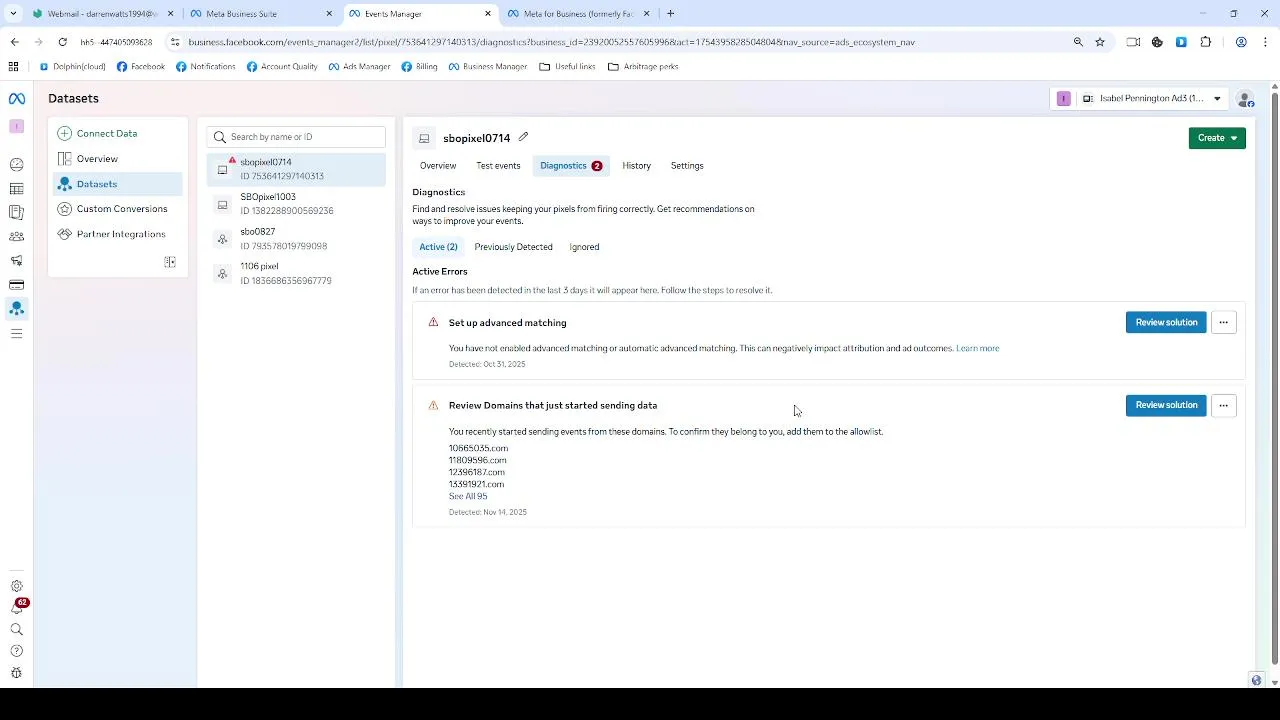Screen dimensions: 1280x720
Task: Open the Help question mark icon
Action: (x=16, y=651)
